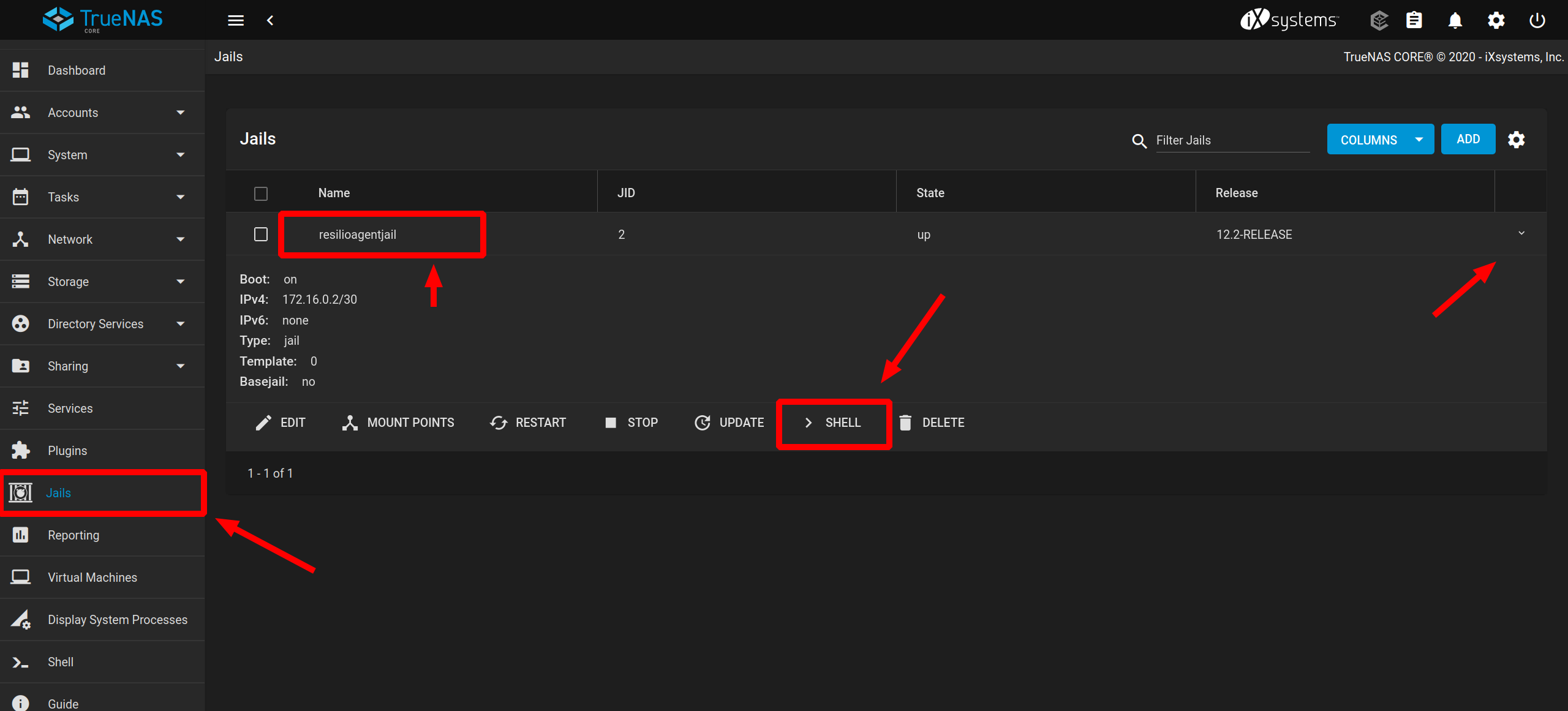Image resolution: width=1568 pixels, height=711 pixels.
Task: Check the select-all jails checkbox
Action: point(261,194)
